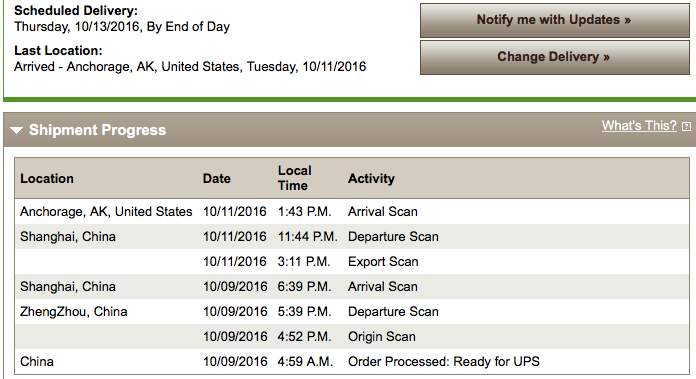The image size is (696, 379).
Task: Select the Shanghai 11:44 P.M. Departure Scan row
Action: [352, 237]
